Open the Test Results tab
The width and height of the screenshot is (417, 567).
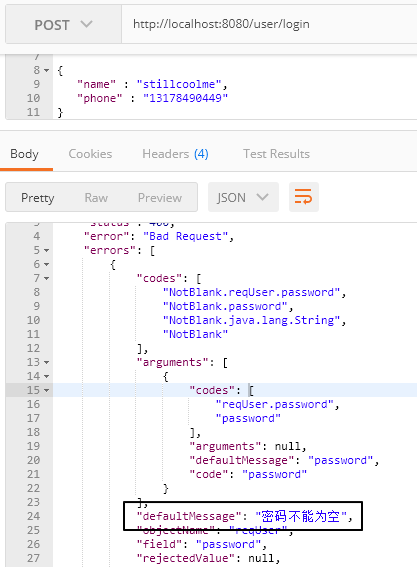(276, 154)
